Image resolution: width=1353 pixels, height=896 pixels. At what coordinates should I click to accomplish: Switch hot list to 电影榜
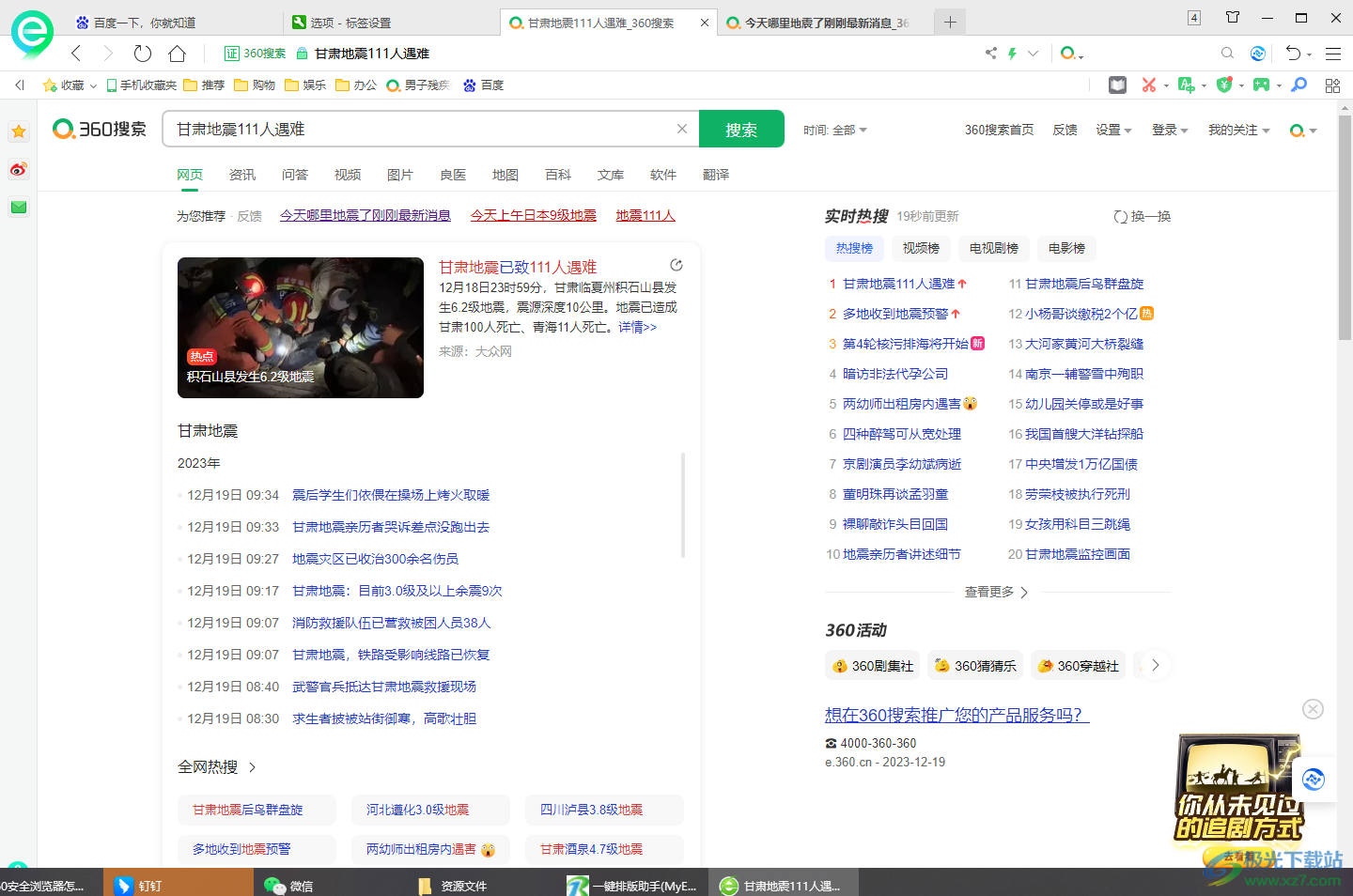[1066, 248]
